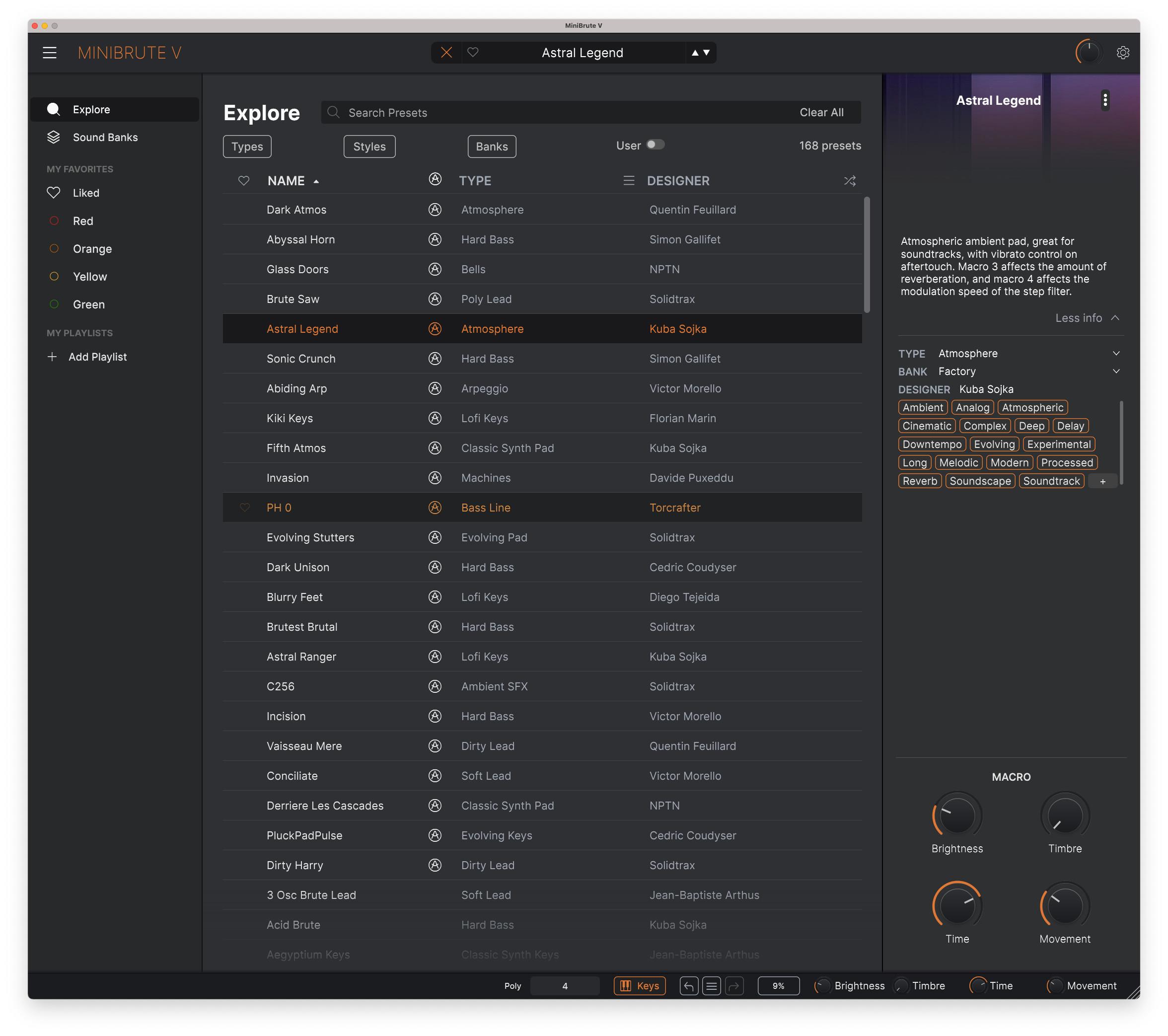Open the Styles filter panel
The height and width of the screenshot is (1036, 1168).
pyautogui.click(x=369, y=147)
